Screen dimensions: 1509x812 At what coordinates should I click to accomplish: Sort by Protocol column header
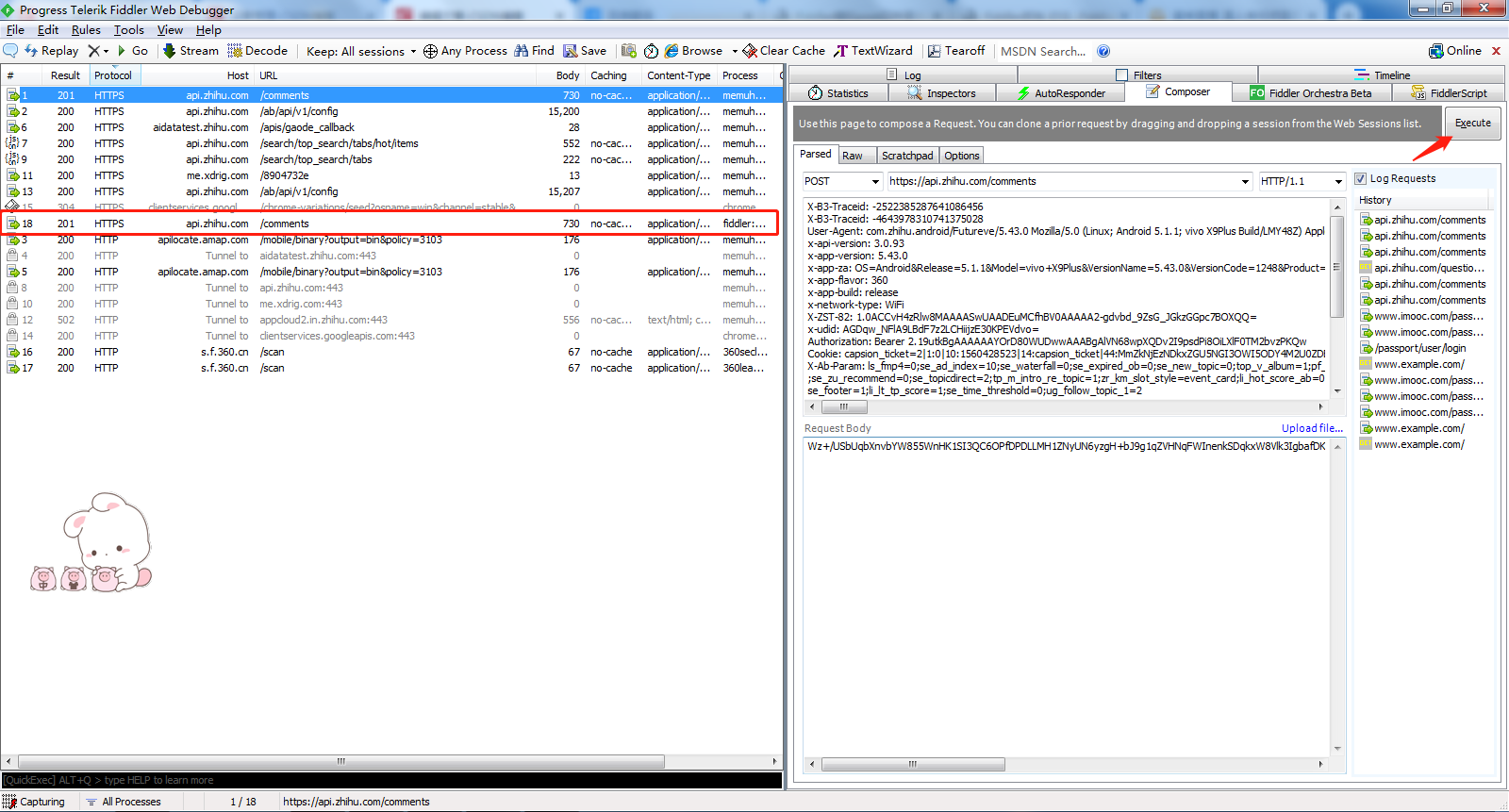114,75
